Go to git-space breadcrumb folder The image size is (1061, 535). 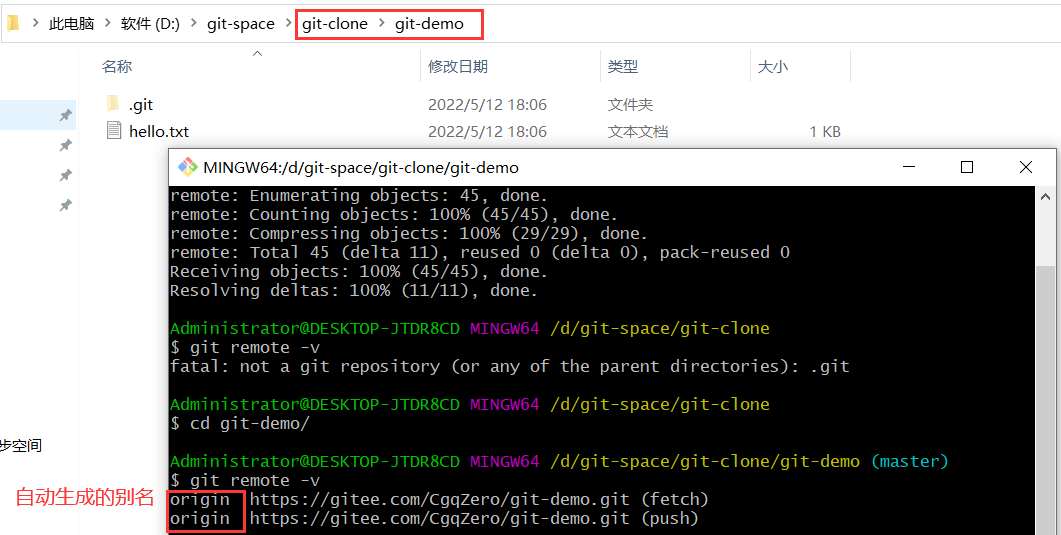pyautogui.click(x=241, y=24)
